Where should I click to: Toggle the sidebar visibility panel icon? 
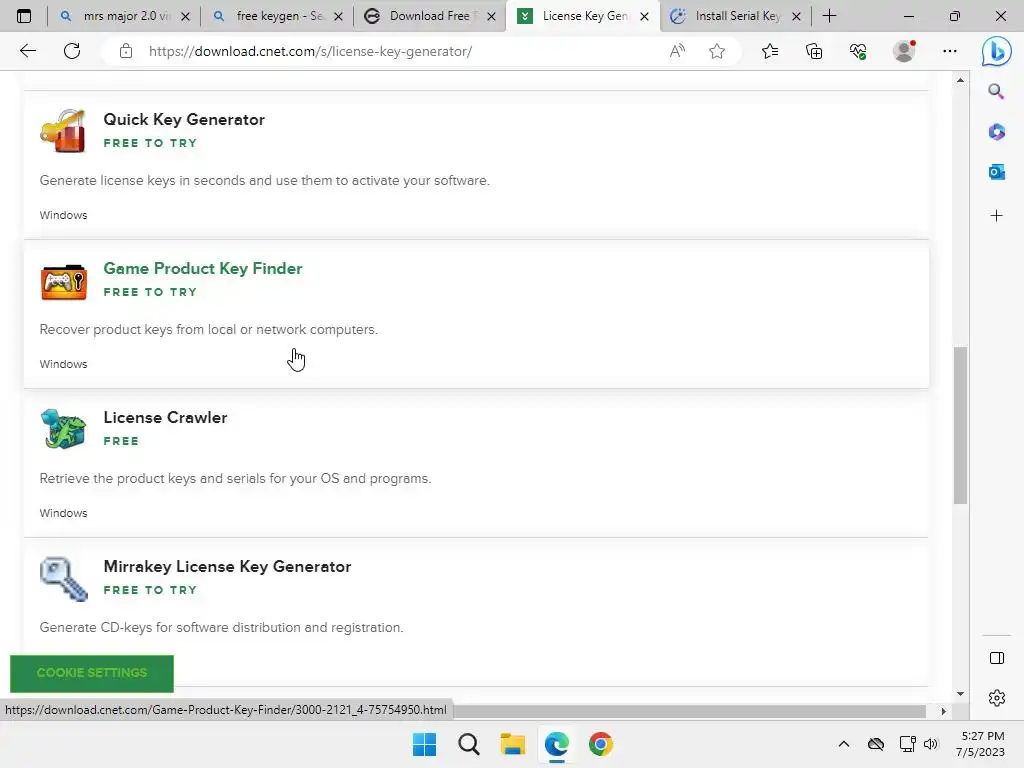pos(997,658)
